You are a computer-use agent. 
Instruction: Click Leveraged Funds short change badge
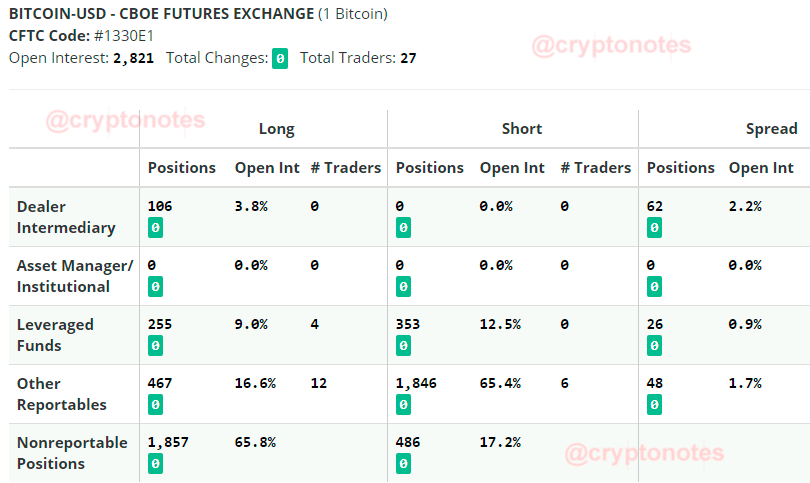[x=403, y=346]
